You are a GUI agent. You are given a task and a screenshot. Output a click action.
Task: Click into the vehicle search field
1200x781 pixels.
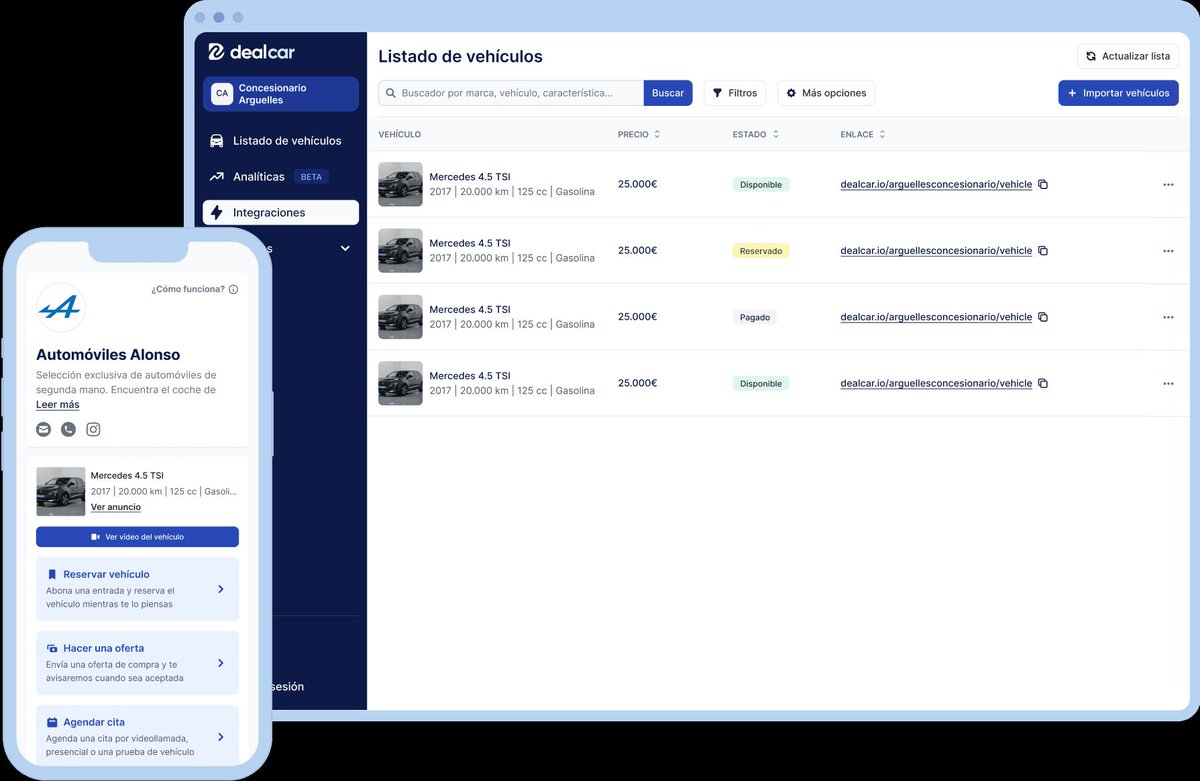click(511, 93)
